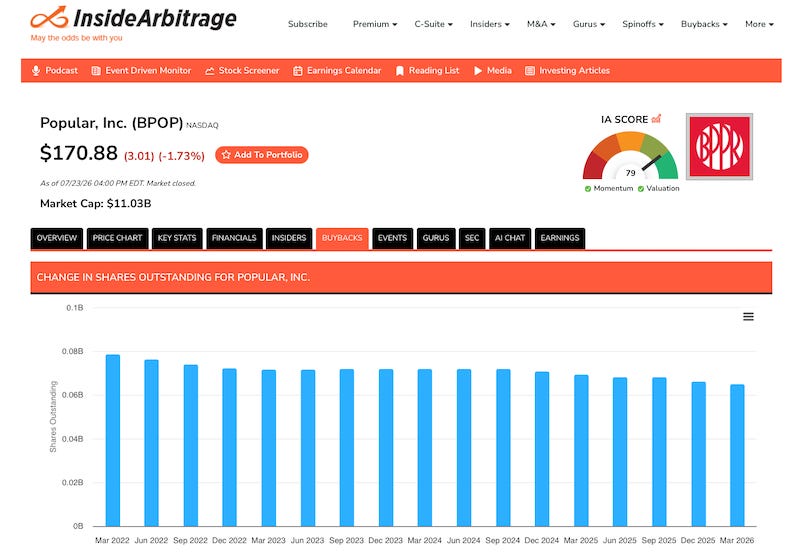Click the $170.88 stock price

coord(79,153)
